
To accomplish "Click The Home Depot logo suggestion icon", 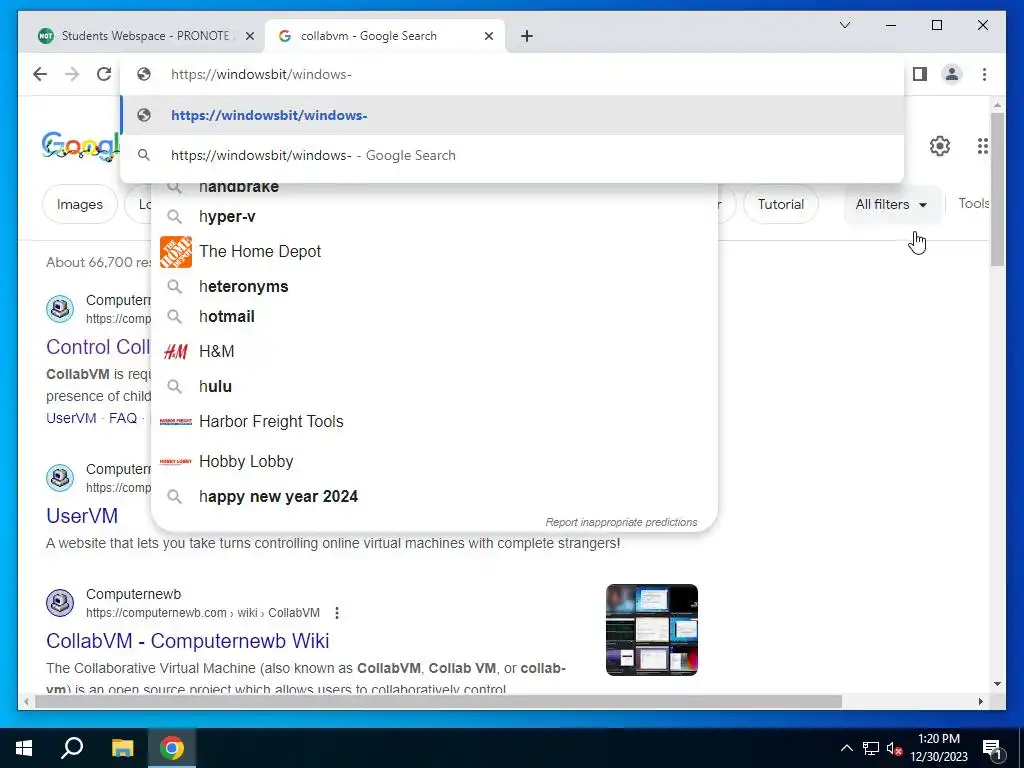I will (x=176, y=251).
